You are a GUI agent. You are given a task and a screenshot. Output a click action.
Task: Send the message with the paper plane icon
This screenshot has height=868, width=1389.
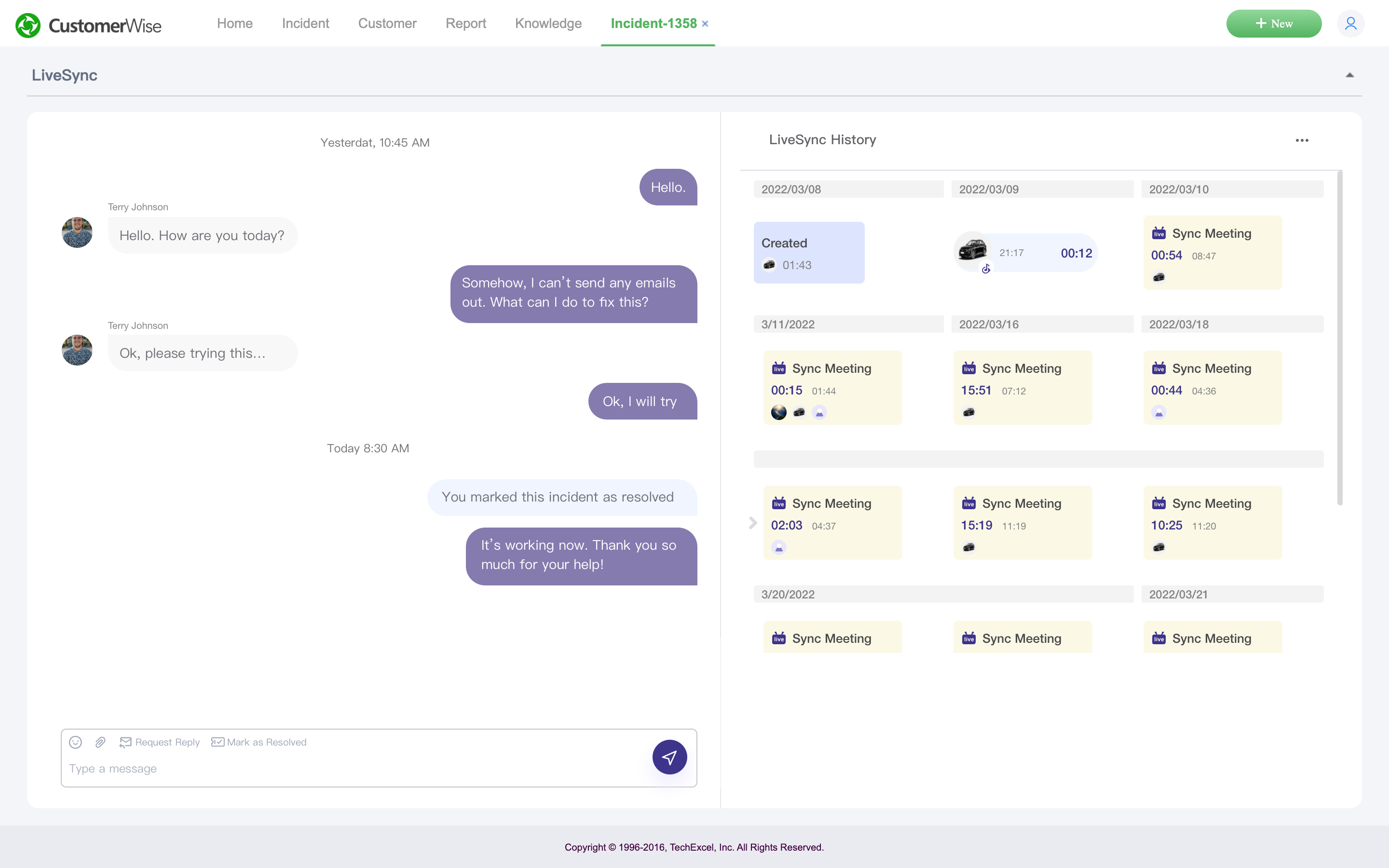[x=669, y=757]
